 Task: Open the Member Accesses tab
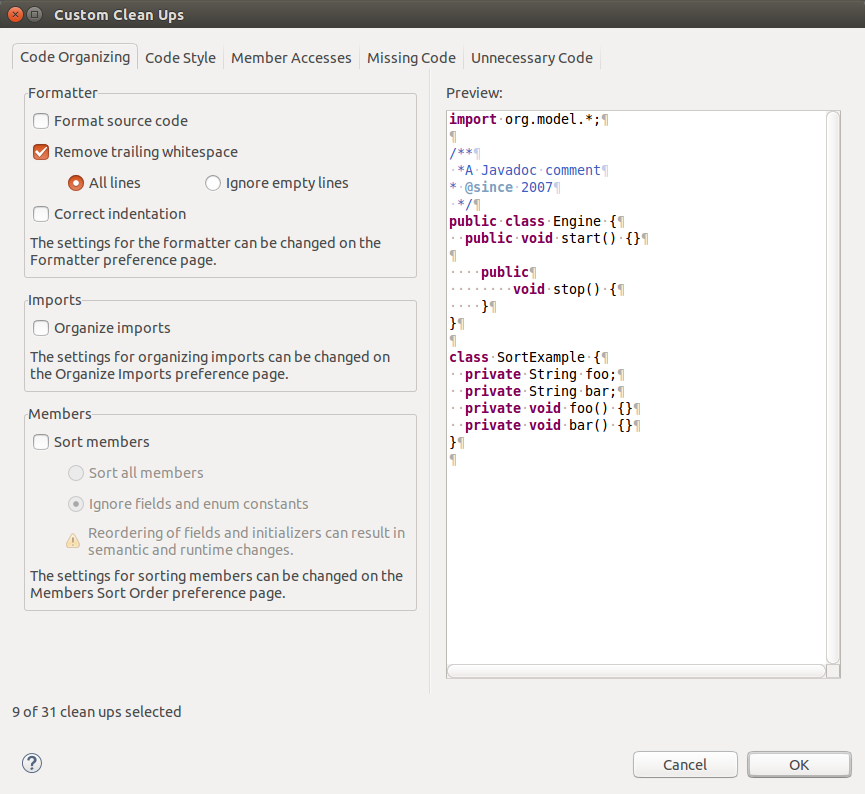[x=291, y=58]
